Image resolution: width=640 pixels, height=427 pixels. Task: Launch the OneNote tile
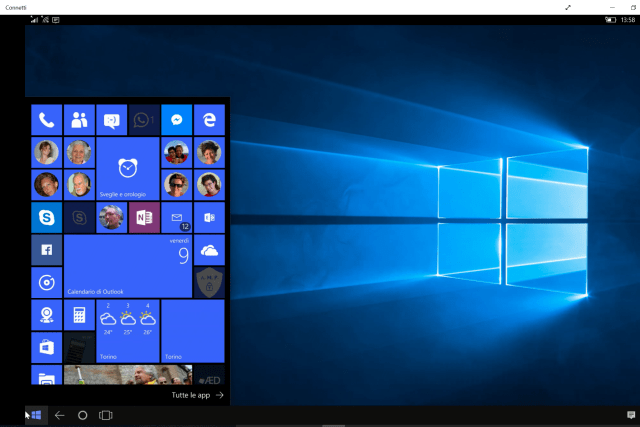[x=144, y=217]
